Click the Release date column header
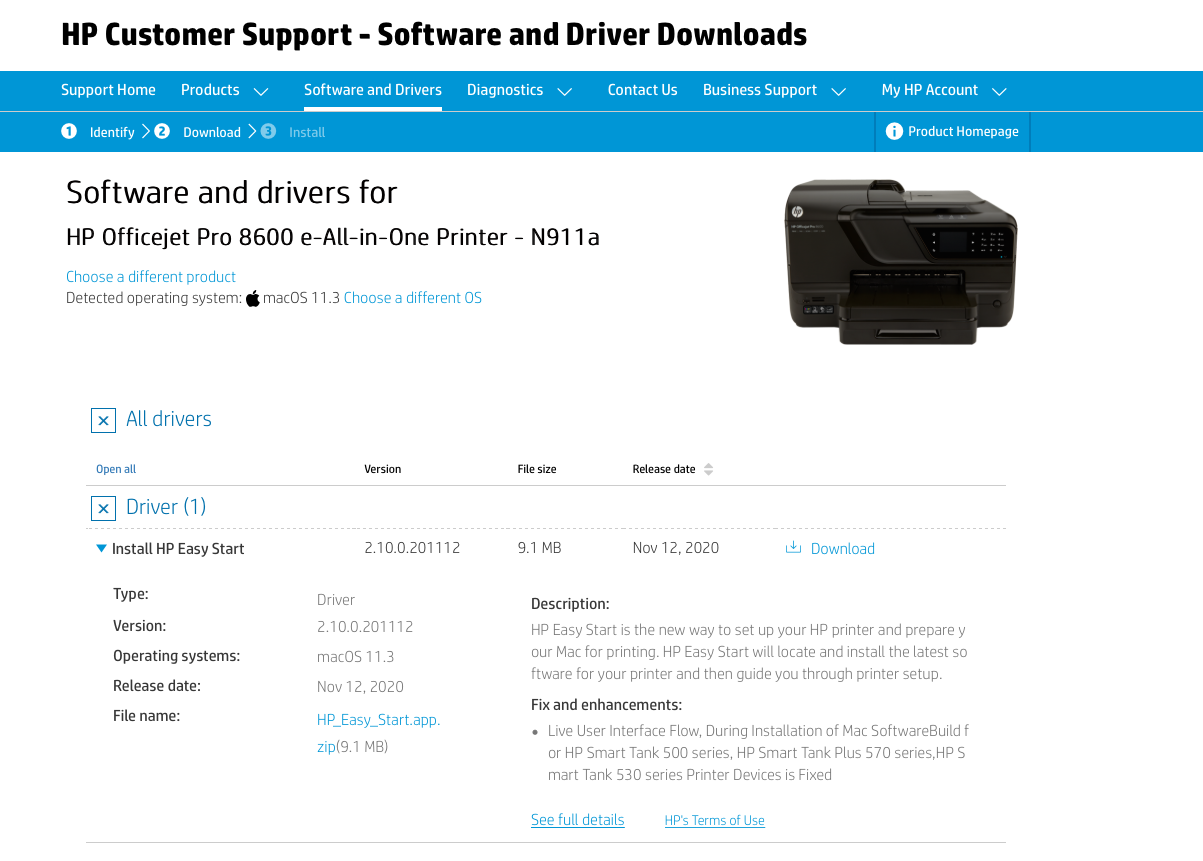 click(664, 469)
